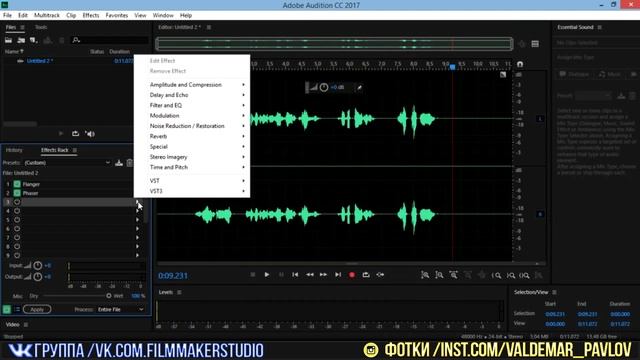
Task: Click the Rewind button
Action: pos(309,275)
